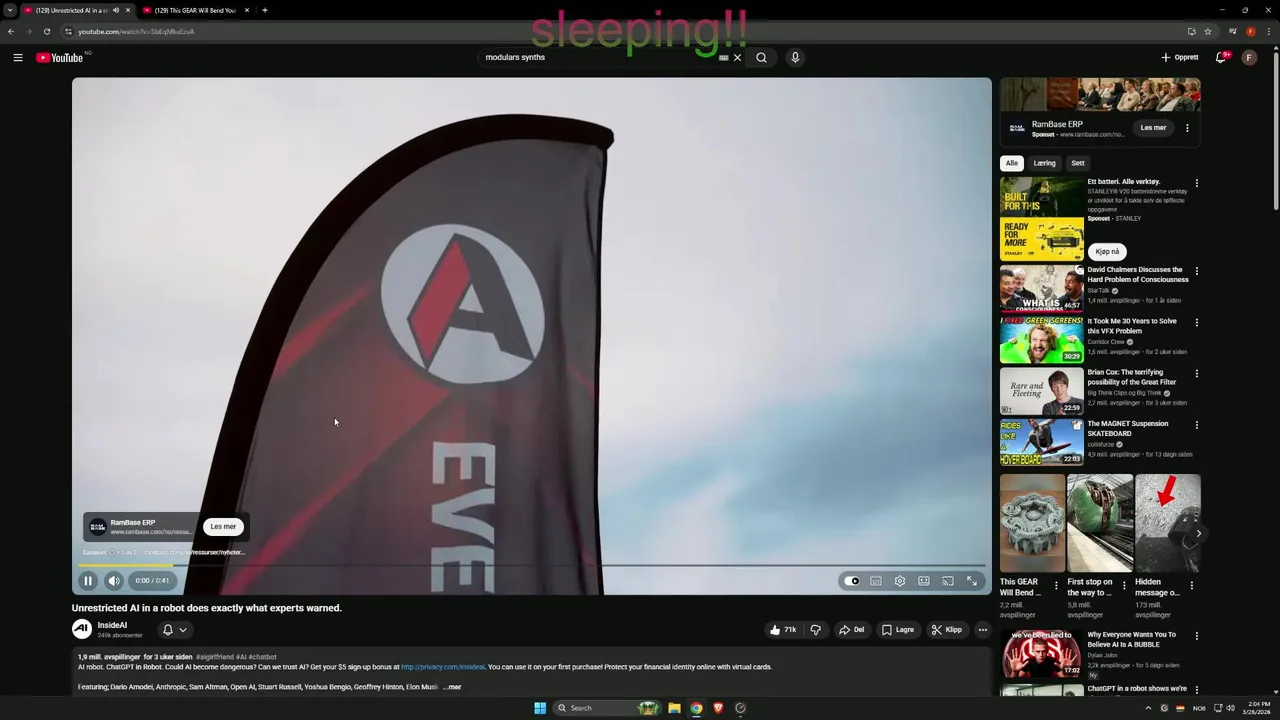Viewport: 1280px width, 720px height.
Task: Select the Alle filter chip
Action: click(1012, 163)
